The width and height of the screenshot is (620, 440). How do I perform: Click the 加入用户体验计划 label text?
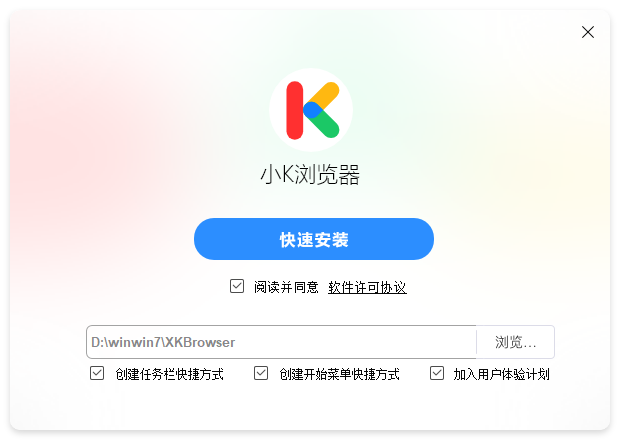coord(501,374)
